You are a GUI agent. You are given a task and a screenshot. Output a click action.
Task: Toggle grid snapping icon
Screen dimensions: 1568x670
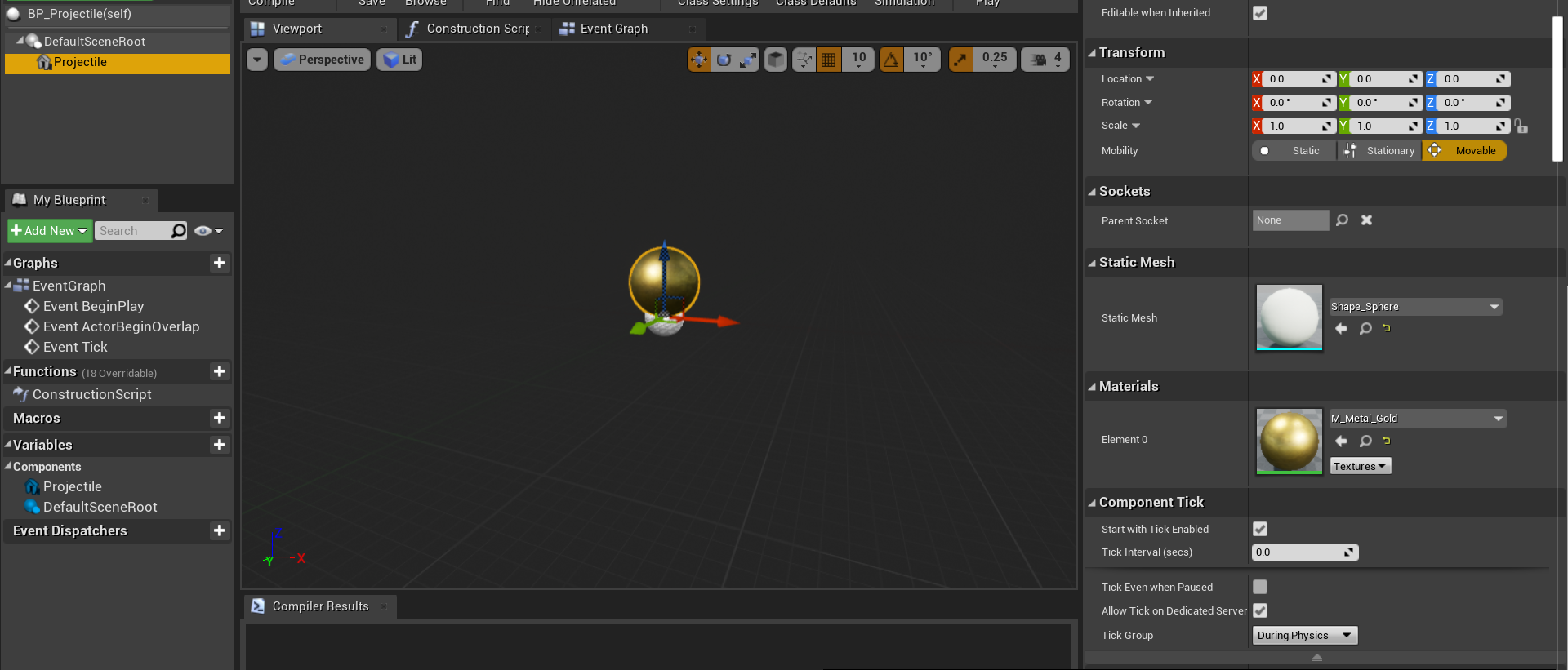coord(828,60)
